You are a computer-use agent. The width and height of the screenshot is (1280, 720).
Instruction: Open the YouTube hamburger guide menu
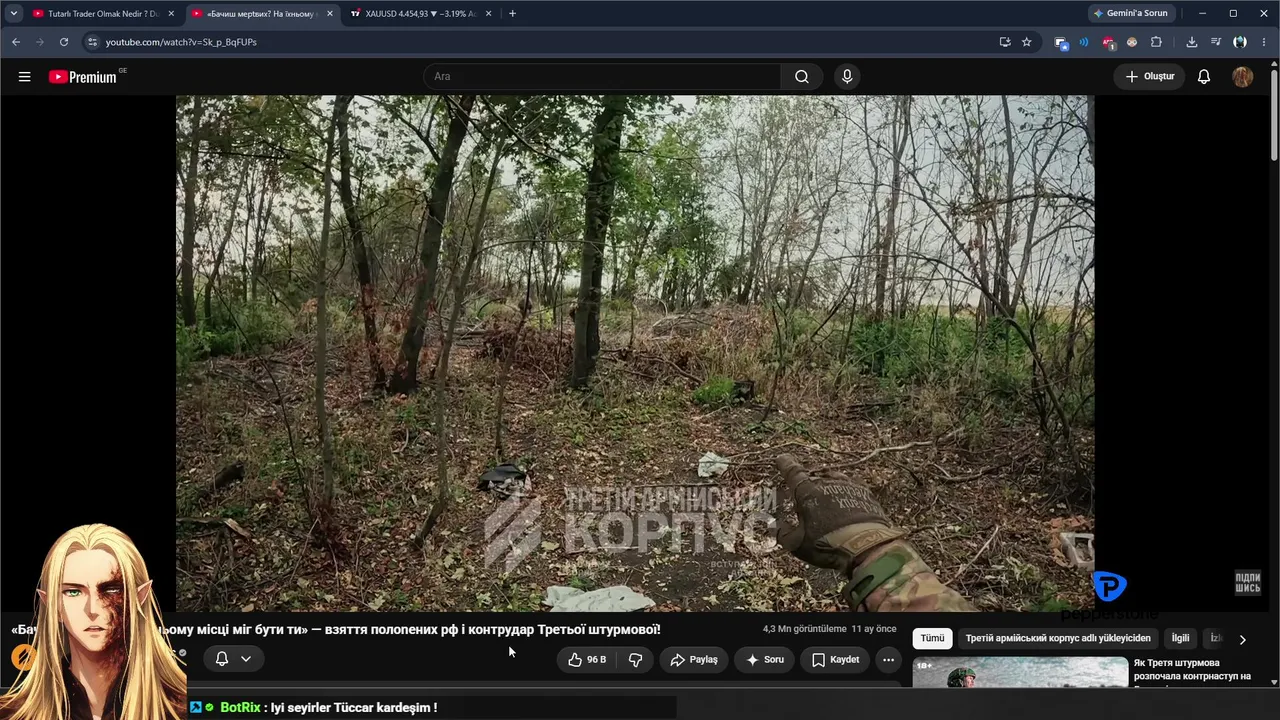[x=24, y=77]
